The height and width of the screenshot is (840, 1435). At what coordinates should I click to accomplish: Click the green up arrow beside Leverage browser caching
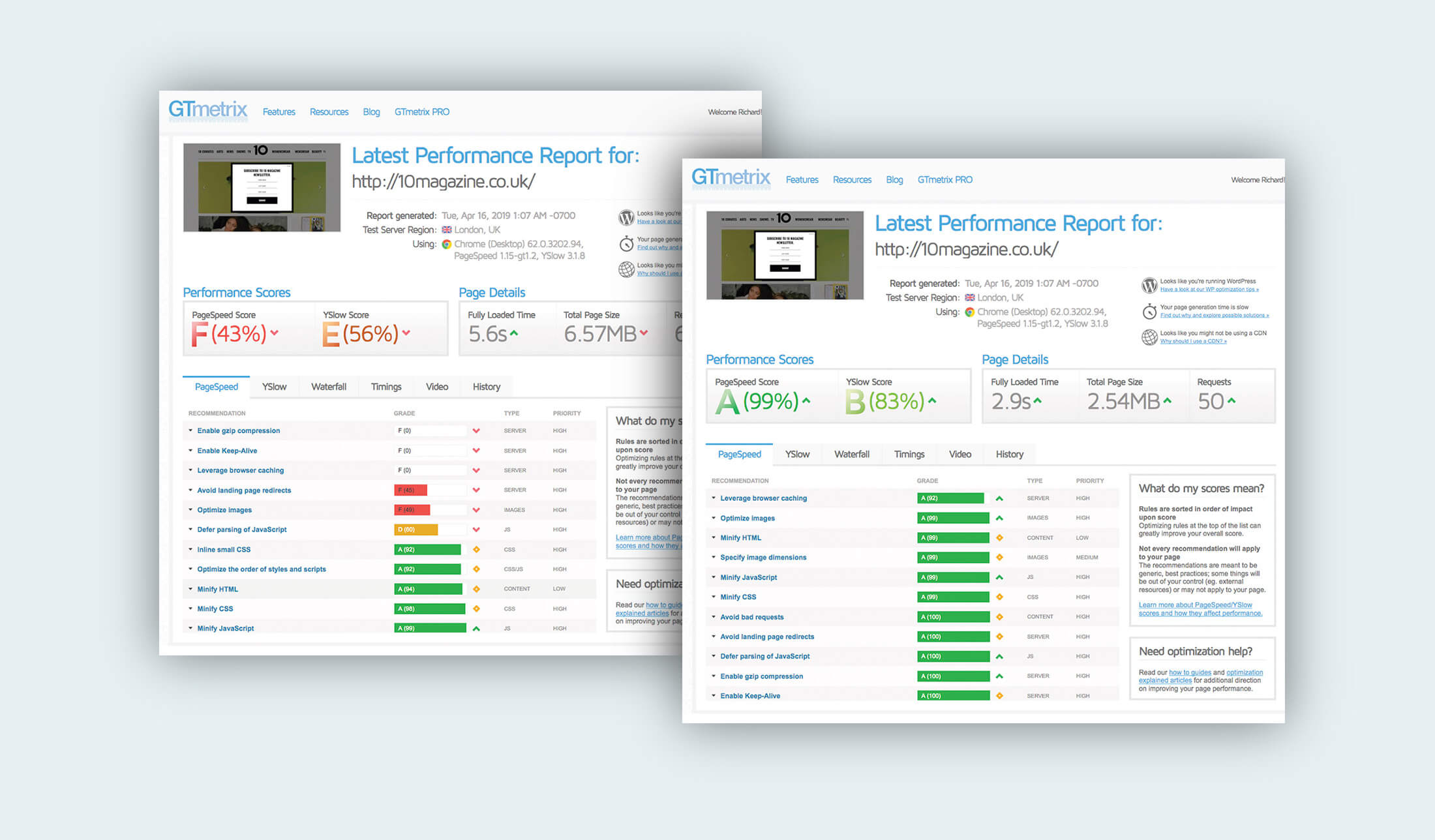pos(999,499)
